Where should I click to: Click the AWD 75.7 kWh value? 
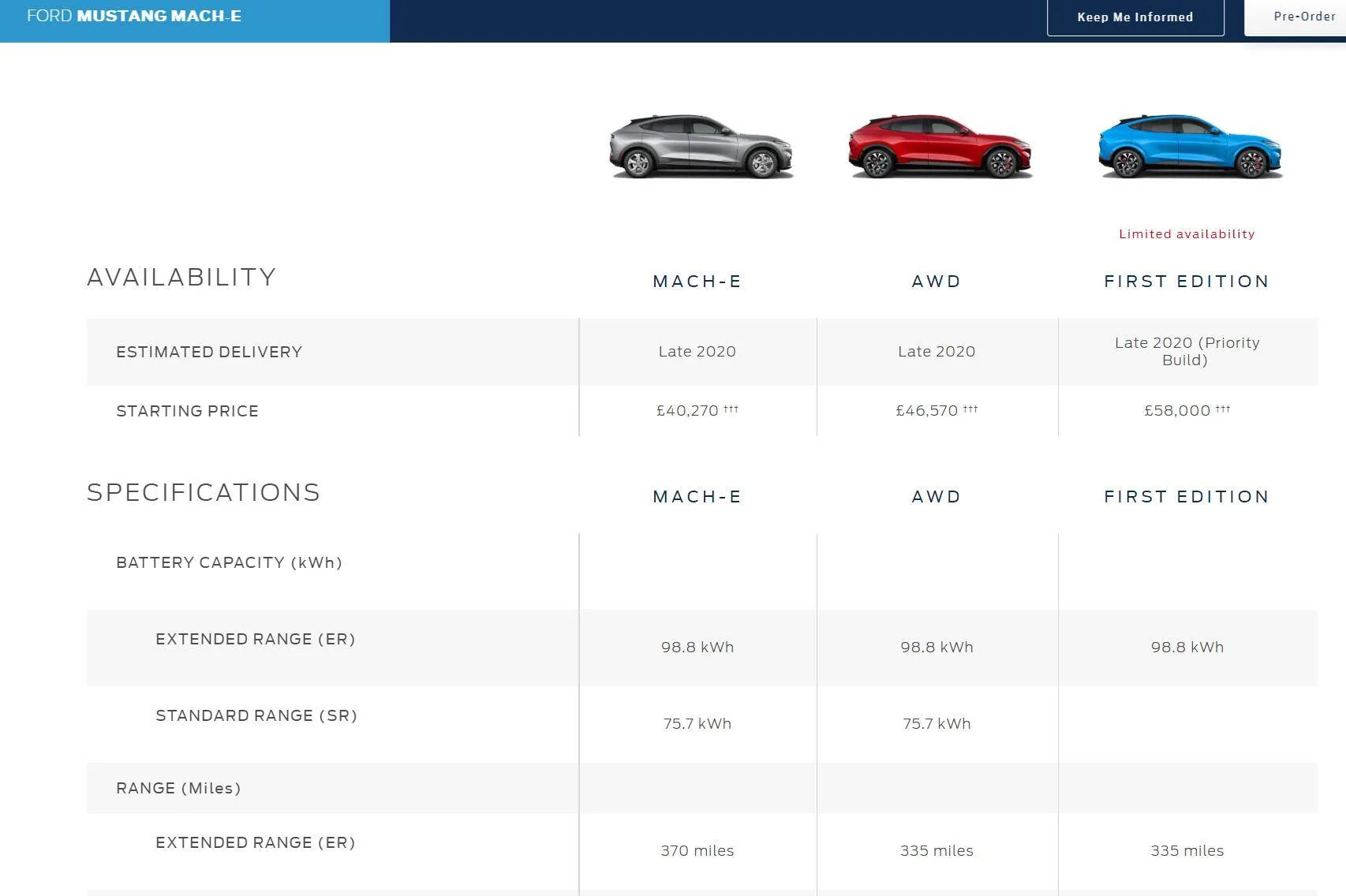937,724
